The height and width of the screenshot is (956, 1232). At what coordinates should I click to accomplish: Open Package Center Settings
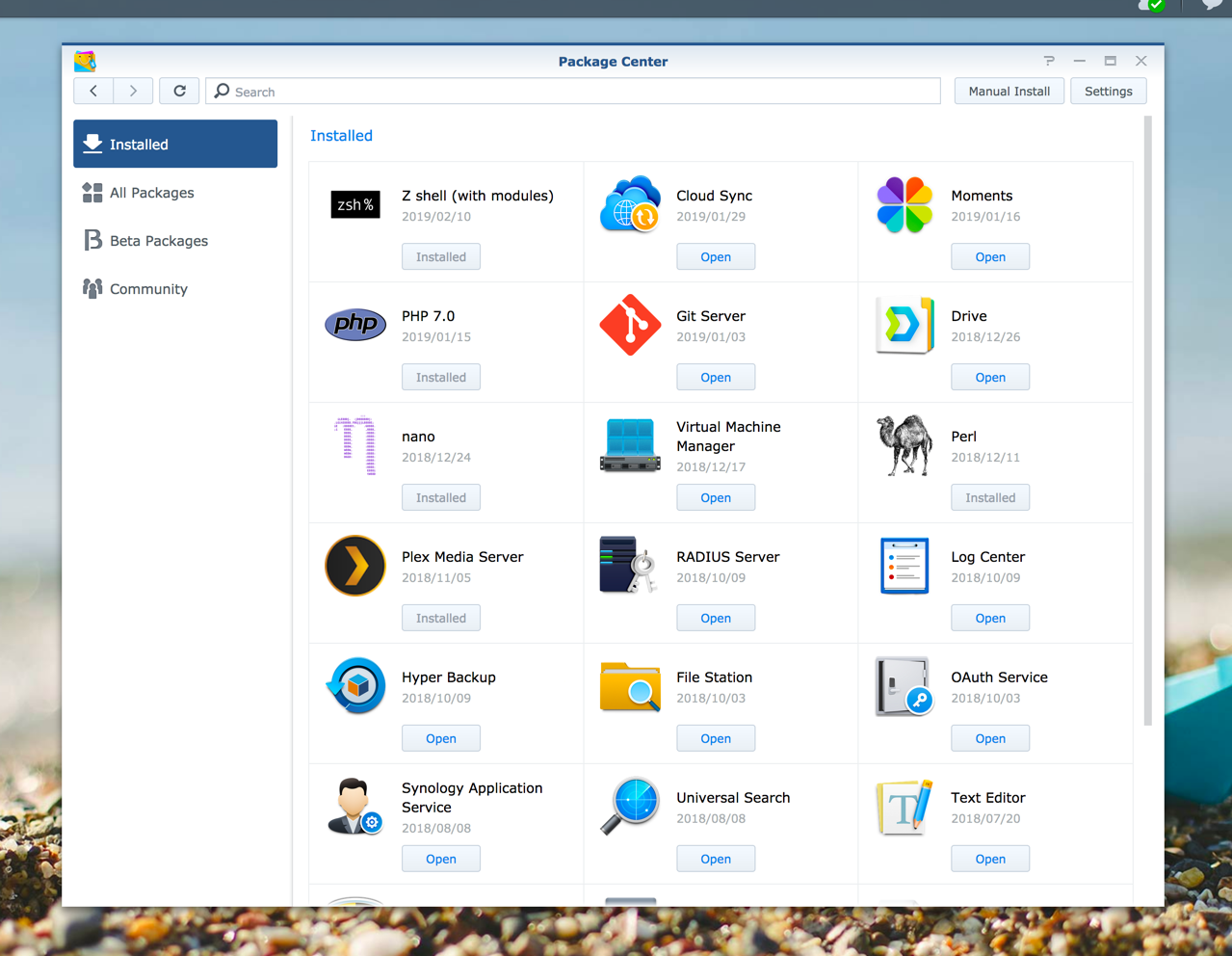pyautogui.click(x=1108, y=91)
